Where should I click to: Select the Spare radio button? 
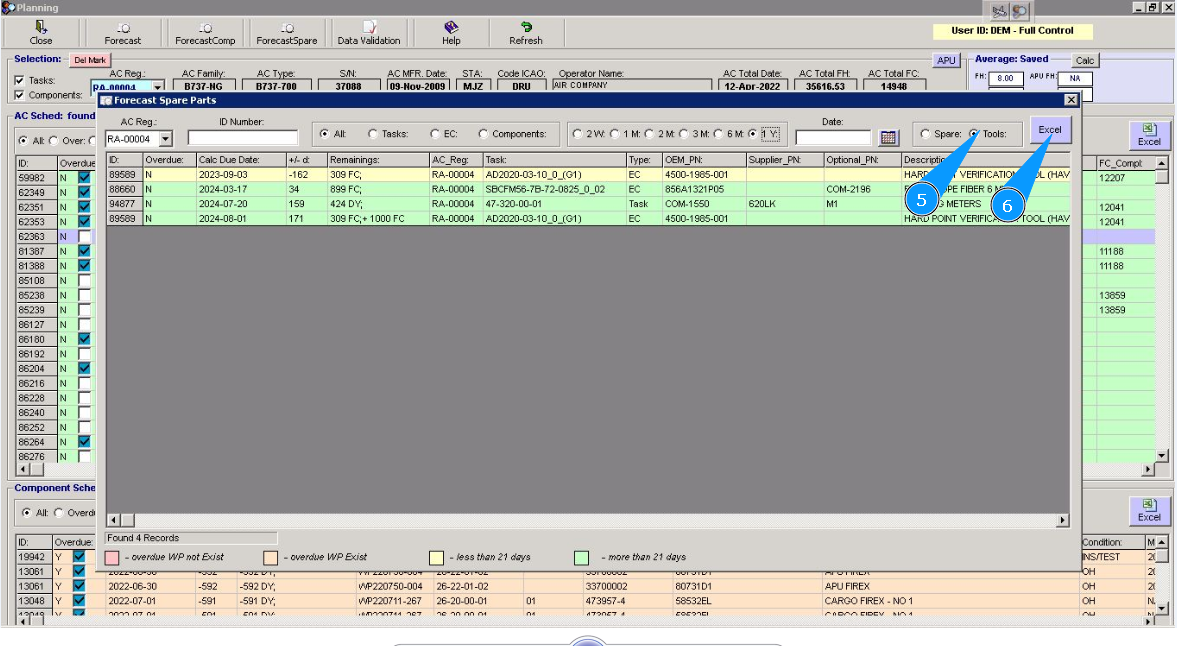925,134
